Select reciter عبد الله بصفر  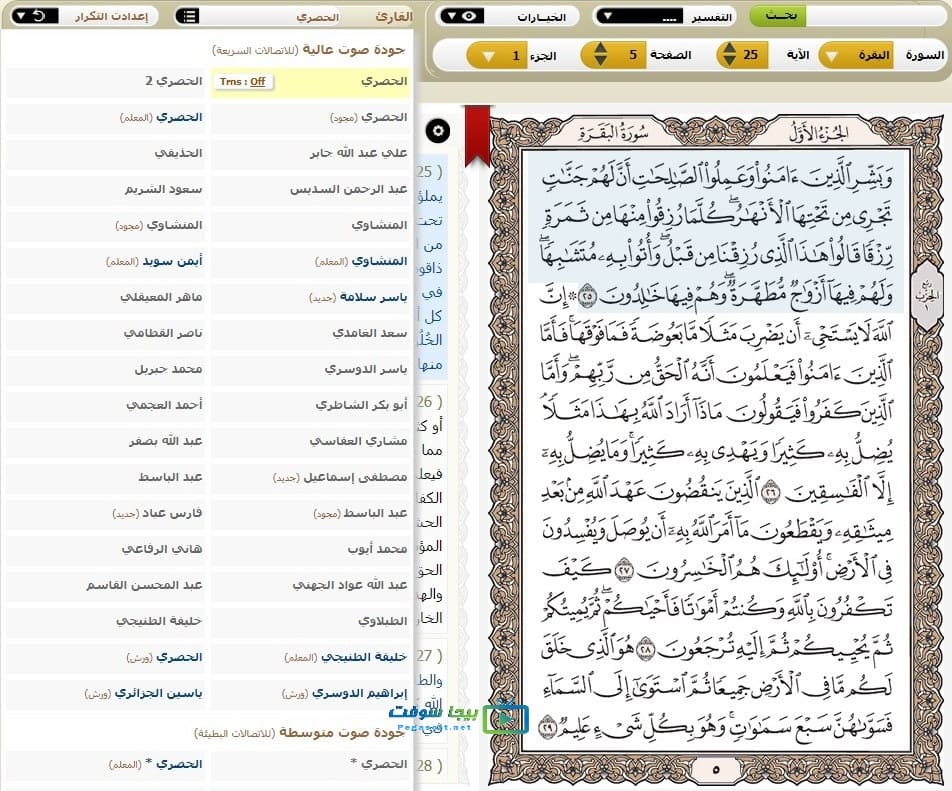click(x=104, y=441)
